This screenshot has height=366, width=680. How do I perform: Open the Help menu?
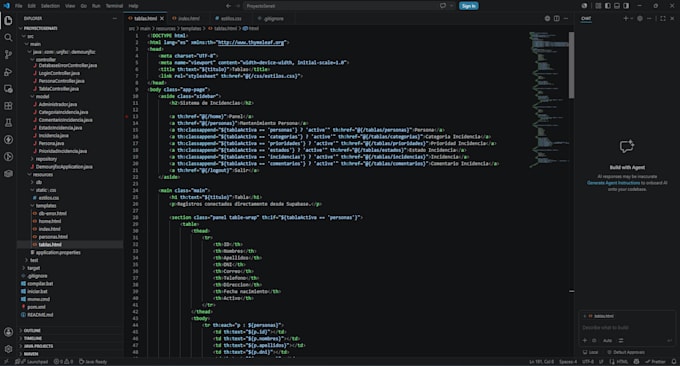point(133,6)
